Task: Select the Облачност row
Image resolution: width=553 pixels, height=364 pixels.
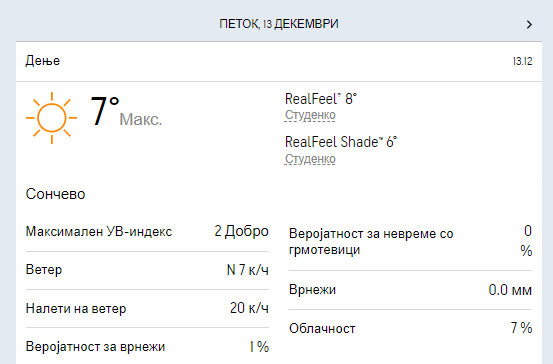Action: (411, 328)
